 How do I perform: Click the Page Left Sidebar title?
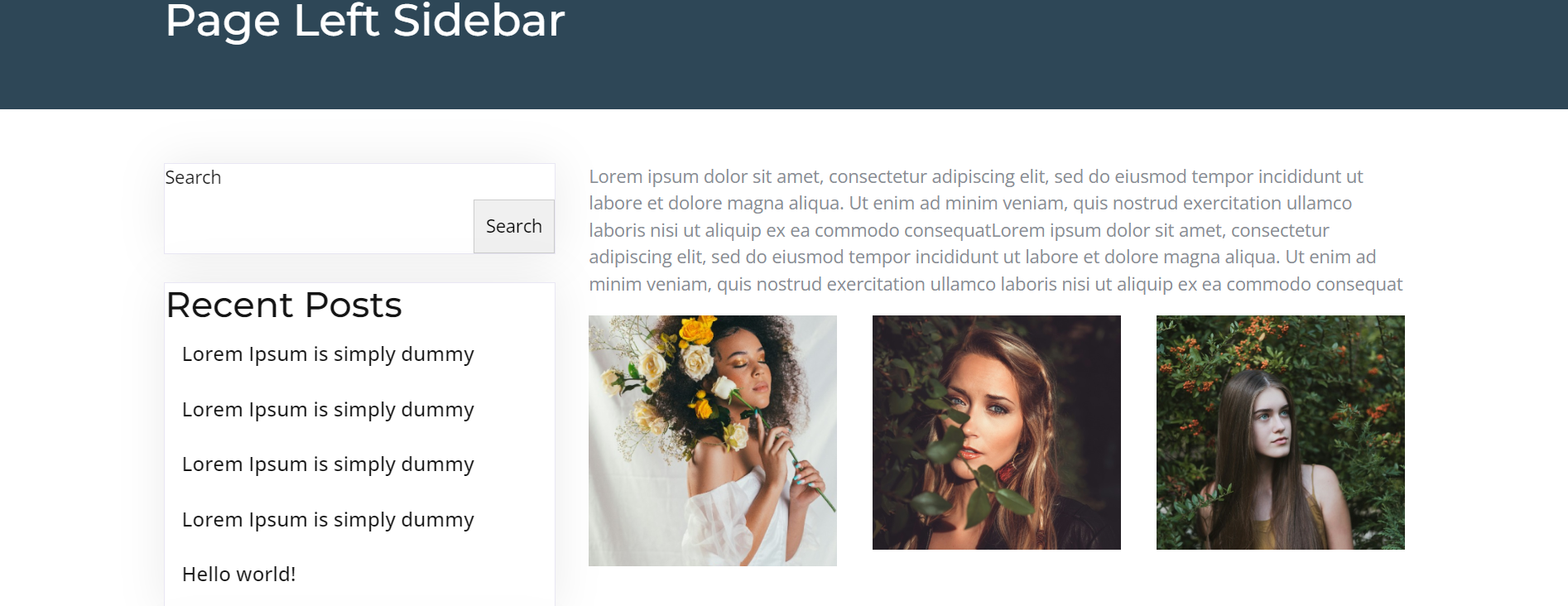click(365, 21)
